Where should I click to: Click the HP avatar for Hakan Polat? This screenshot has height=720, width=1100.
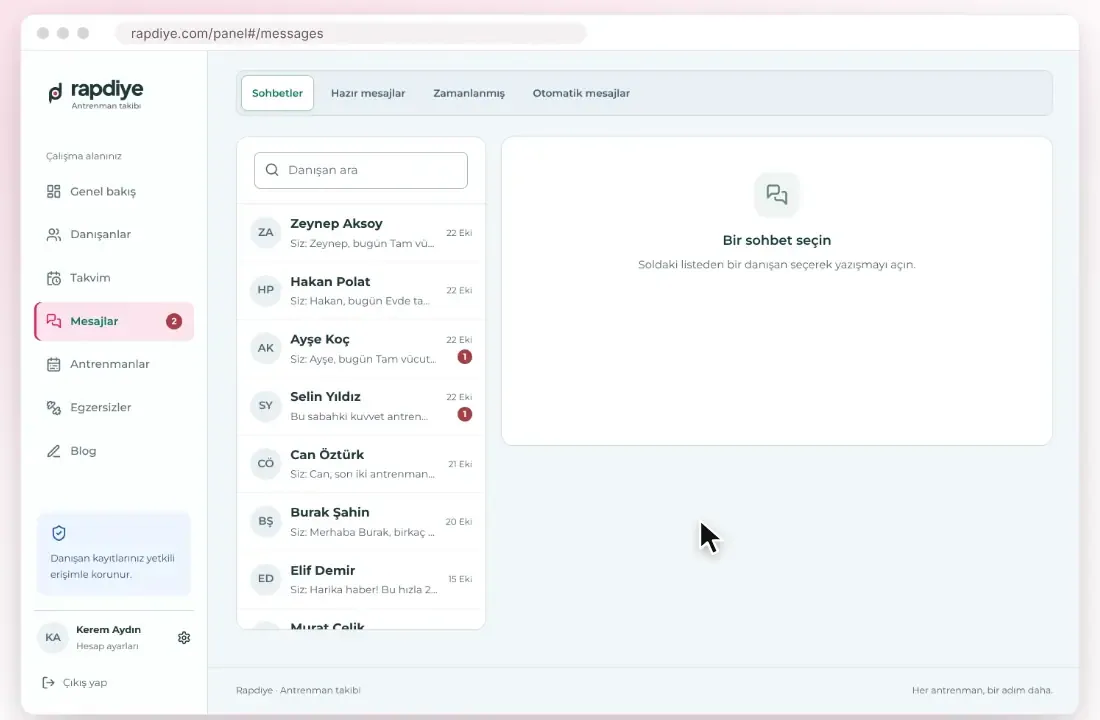pos(266,290)
